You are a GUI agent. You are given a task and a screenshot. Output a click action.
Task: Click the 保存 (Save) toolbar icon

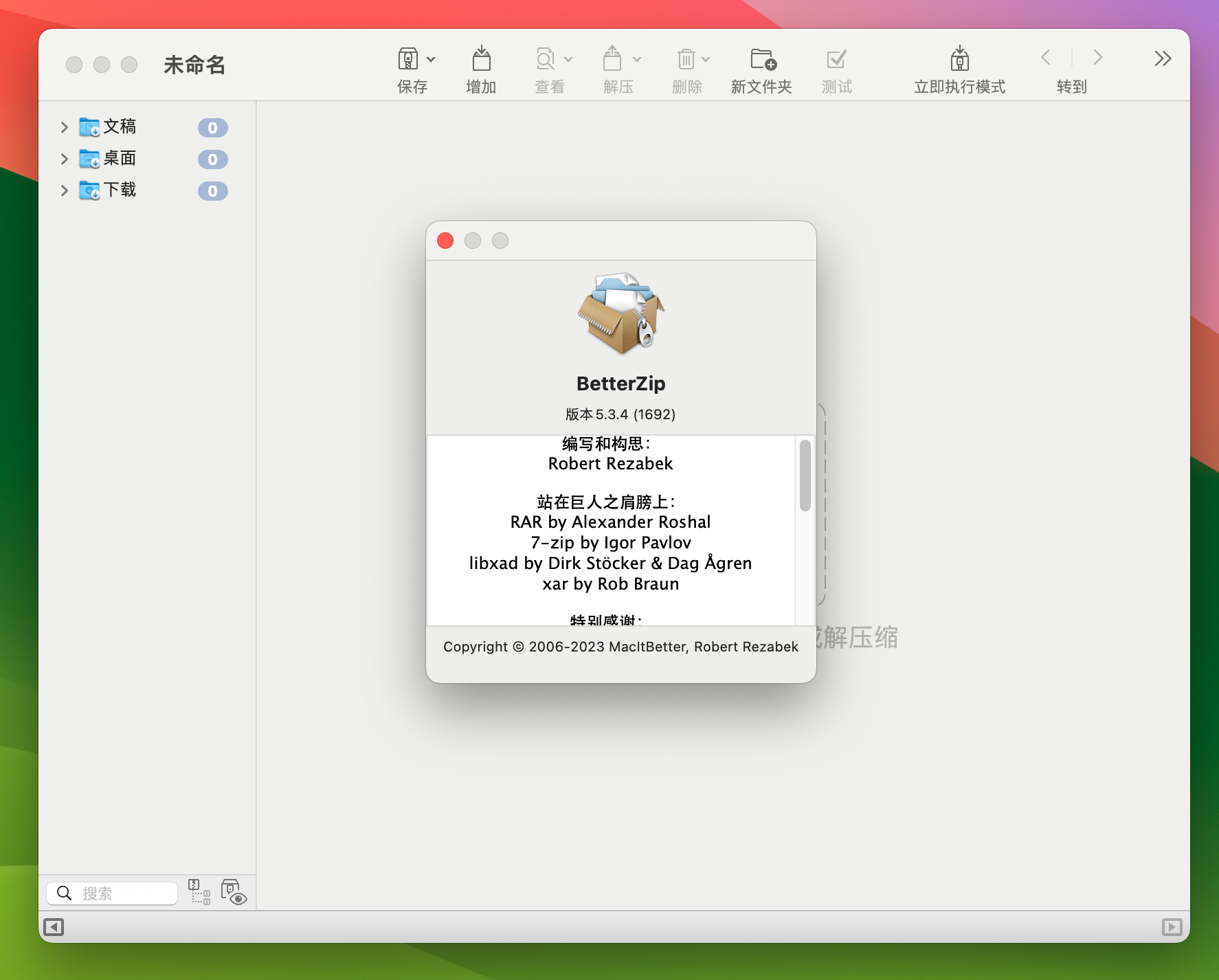click(x=410, y=59)
